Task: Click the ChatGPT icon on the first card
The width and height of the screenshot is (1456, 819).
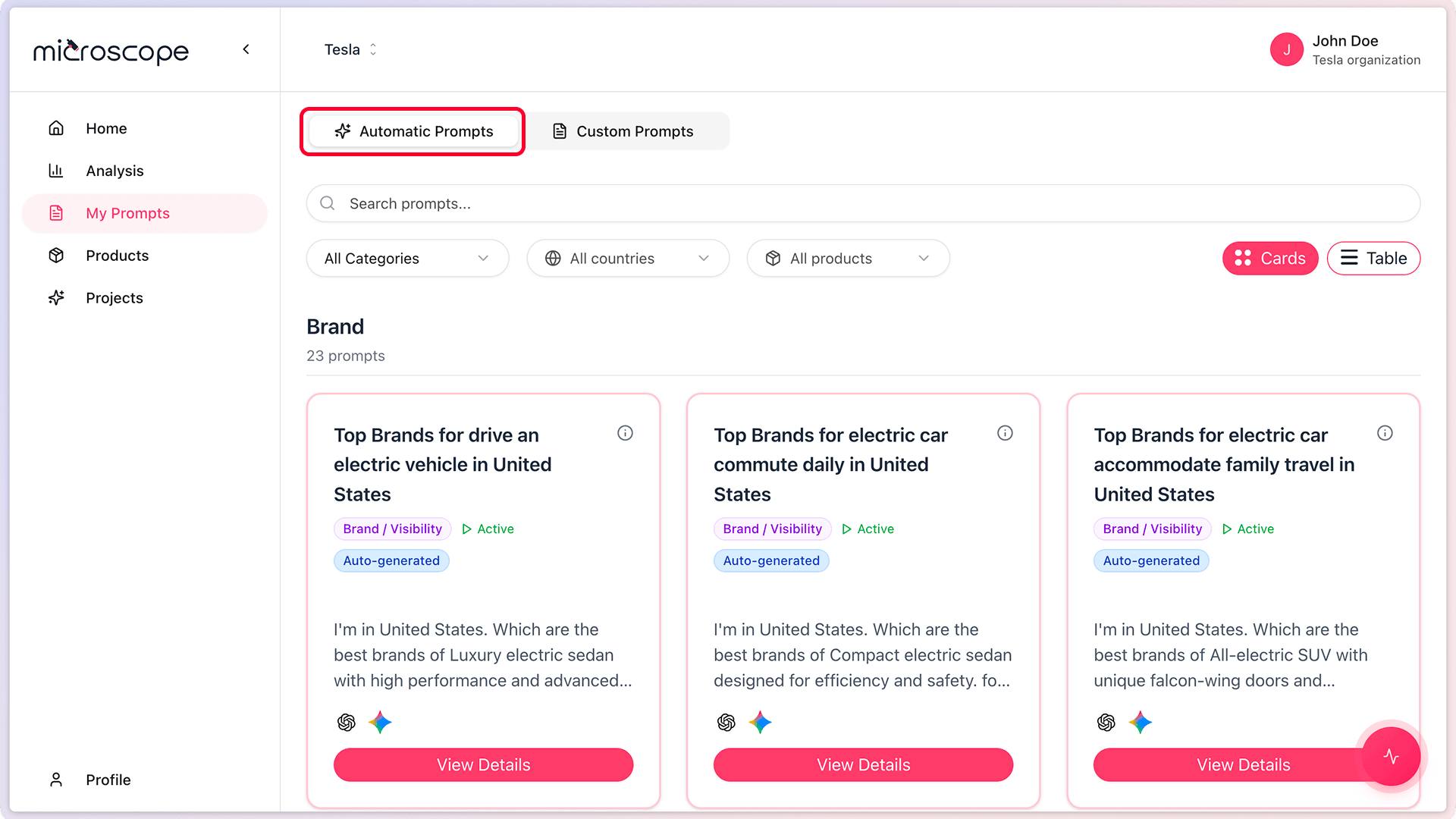Action: (347, 723)
